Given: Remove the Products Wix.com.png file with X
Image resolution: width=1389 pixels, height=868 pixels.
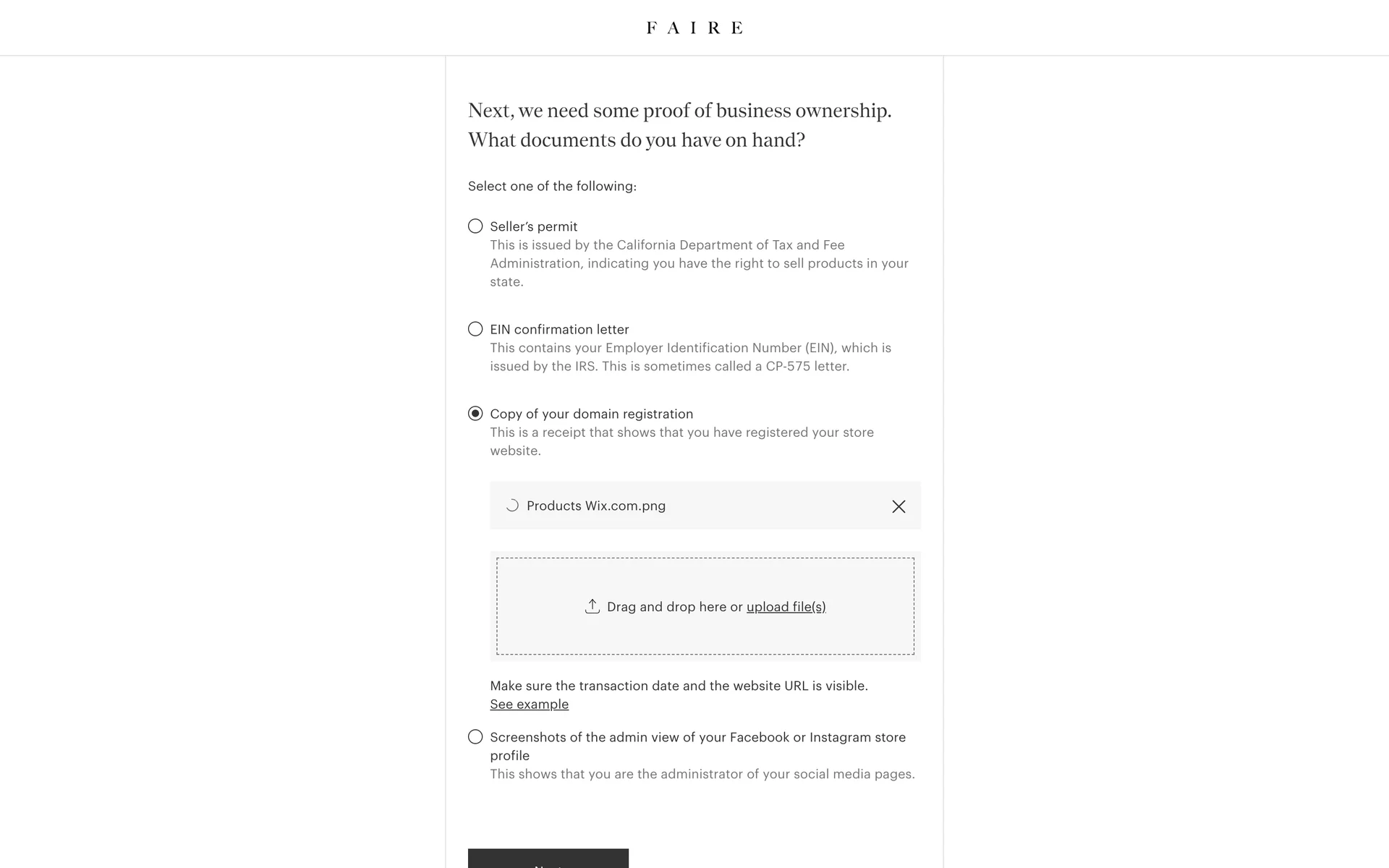Looking at the screenshot, I should 899,506.
